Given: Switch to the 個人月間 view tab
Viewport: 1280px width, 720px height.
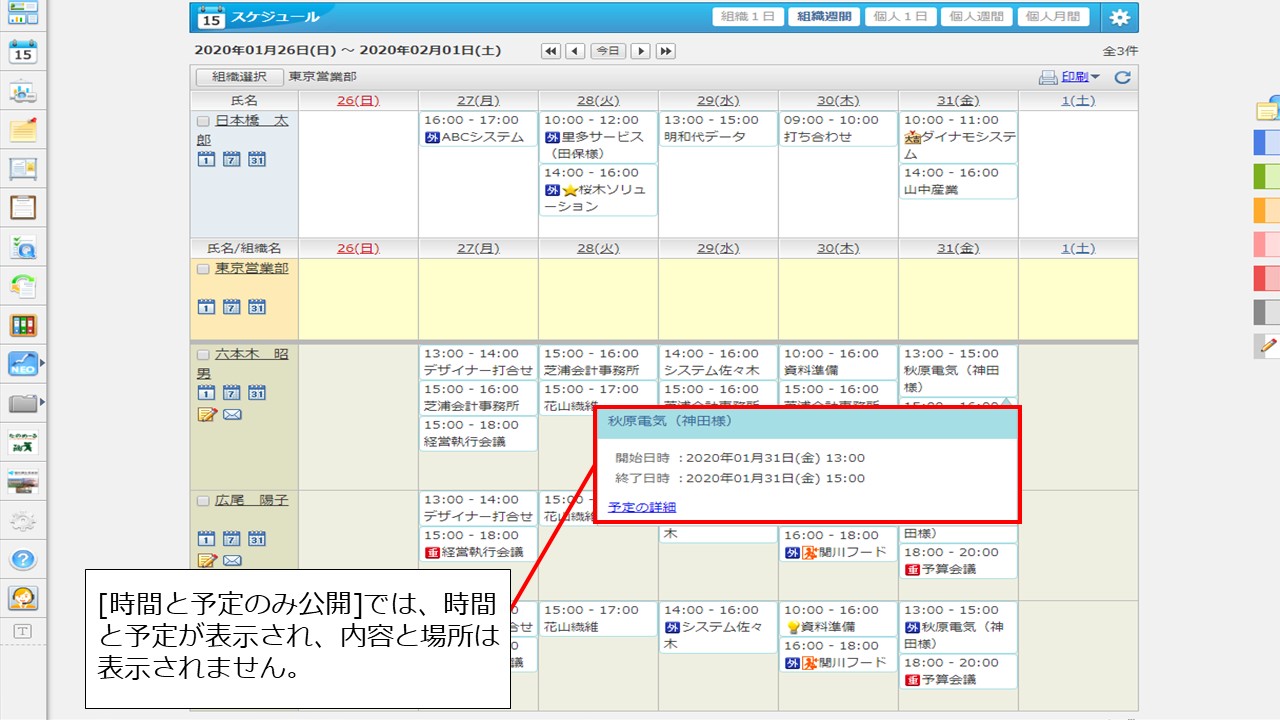Looking at the screenshot, I should (x=1053, y=17).
